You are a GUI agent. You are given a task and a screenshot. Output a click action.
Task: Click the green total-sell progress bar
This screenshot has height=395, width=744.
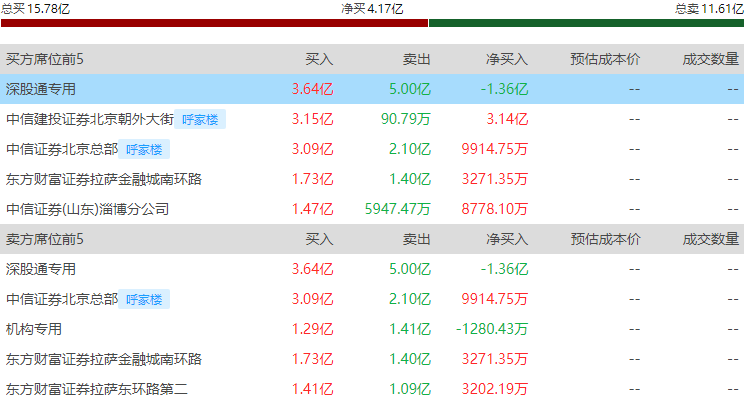586,23
